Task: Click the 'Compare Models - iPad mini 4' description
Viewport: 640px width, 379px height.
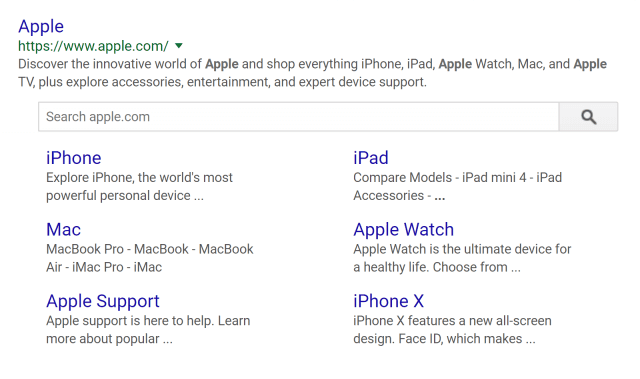Action: tap(458, 177)
